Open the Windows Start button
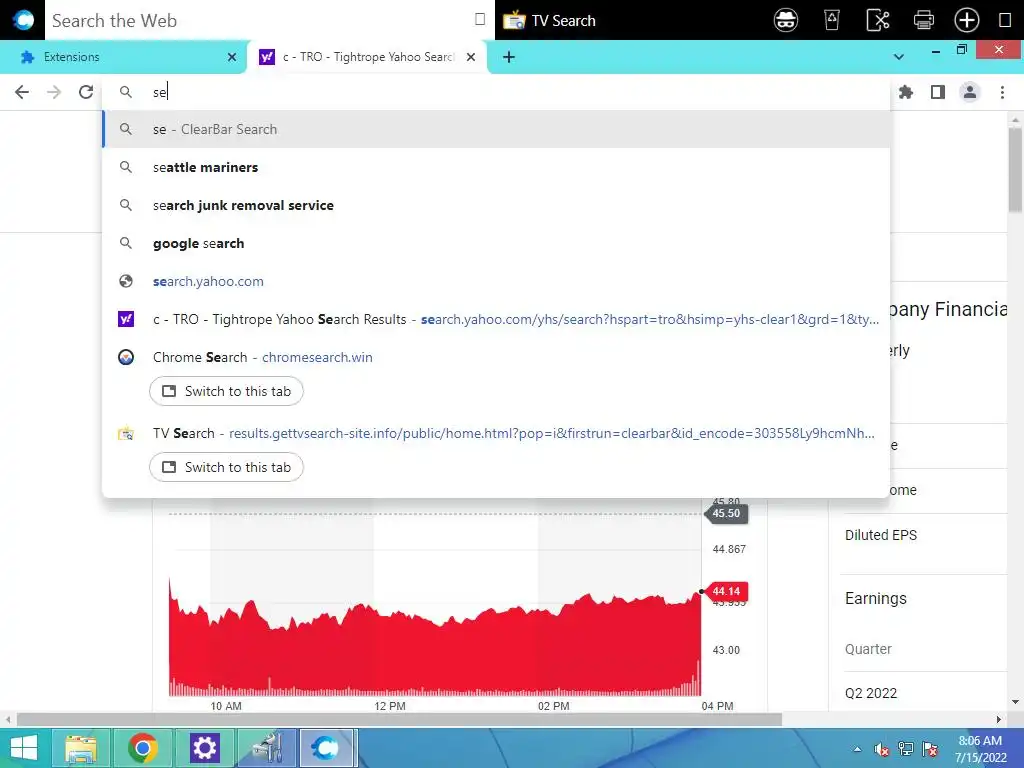The width and height of the screenshot is (1024, 768). [24, 748]
